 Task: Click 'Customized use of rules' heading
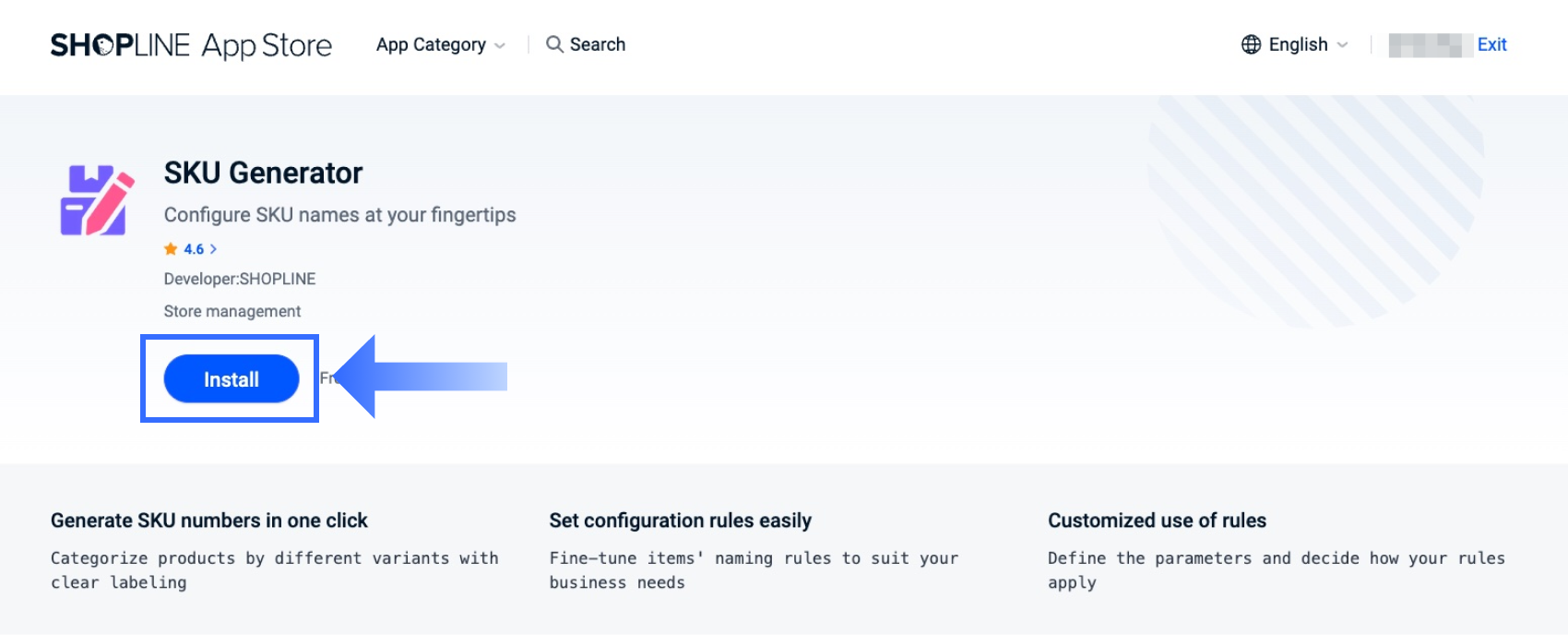1158,521
